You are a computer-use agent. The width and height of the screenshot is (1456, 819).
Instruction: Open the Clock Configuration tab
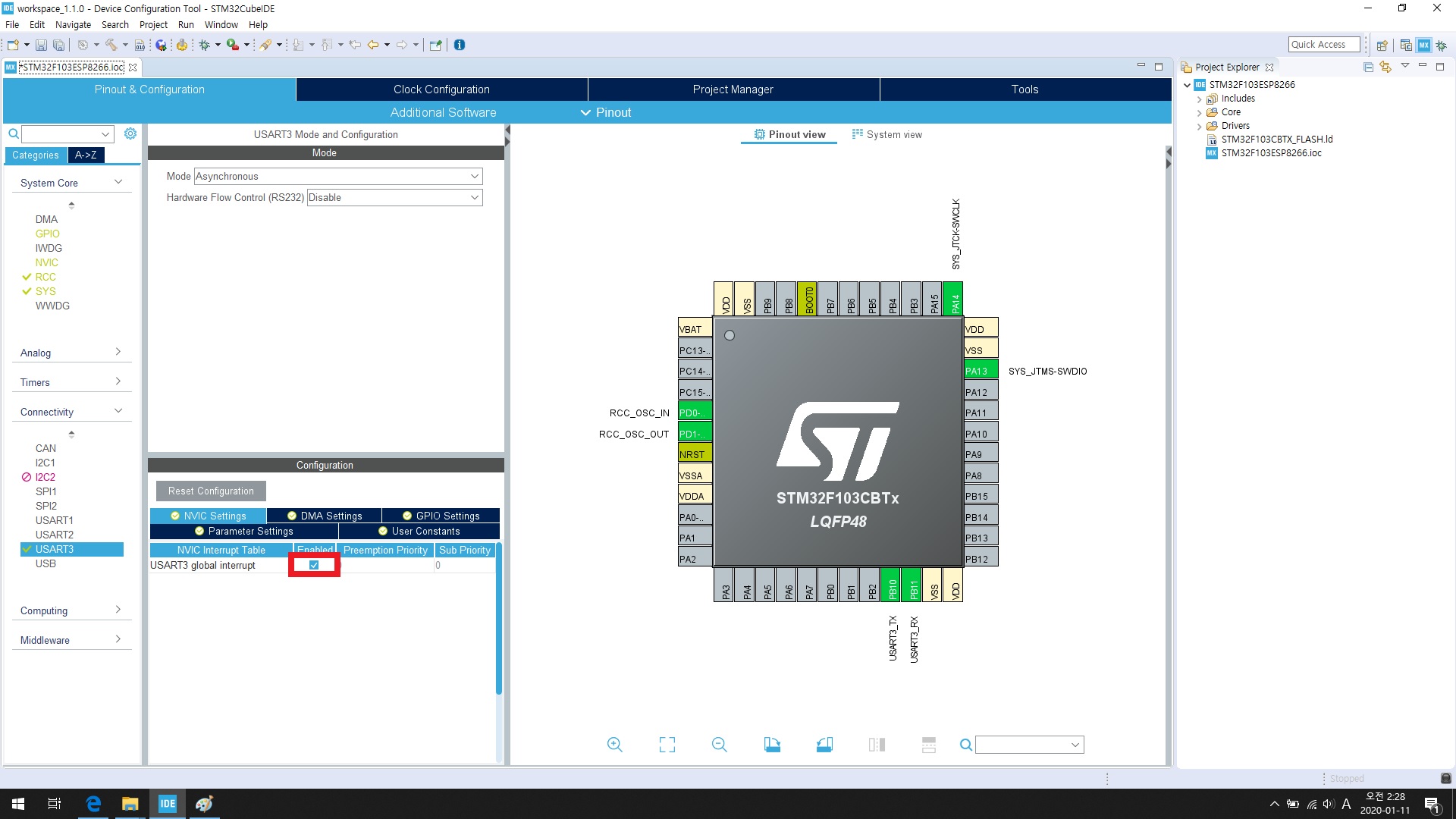pyautogui.click(x=441, y=89)
